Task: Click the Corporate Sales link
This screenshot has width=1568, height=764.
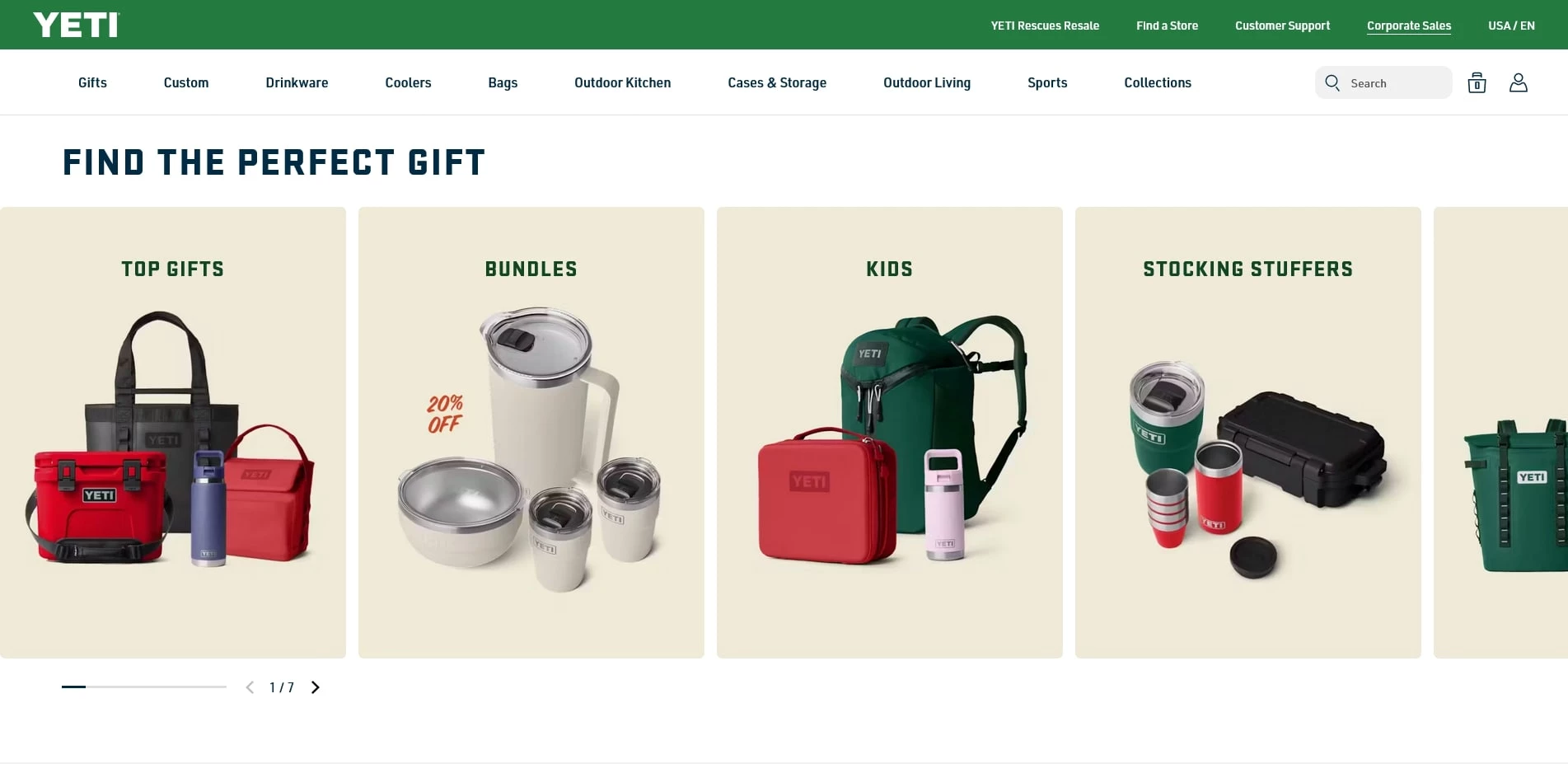Action: point(1409,26)
